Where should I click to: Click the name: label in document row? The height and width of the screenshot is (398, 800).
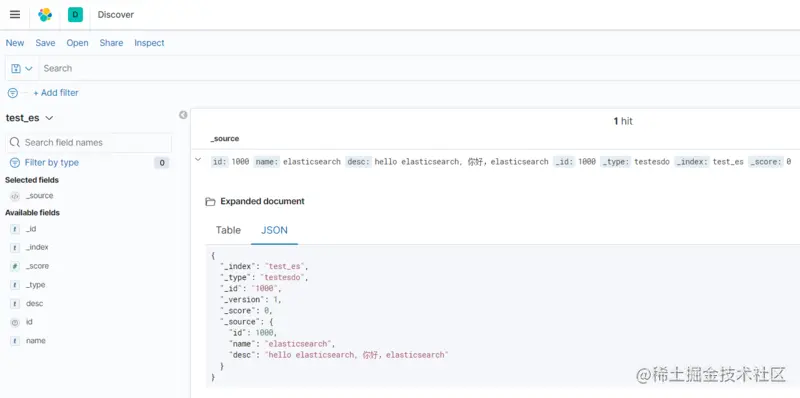pyautogui.click(x=267, y=162)
